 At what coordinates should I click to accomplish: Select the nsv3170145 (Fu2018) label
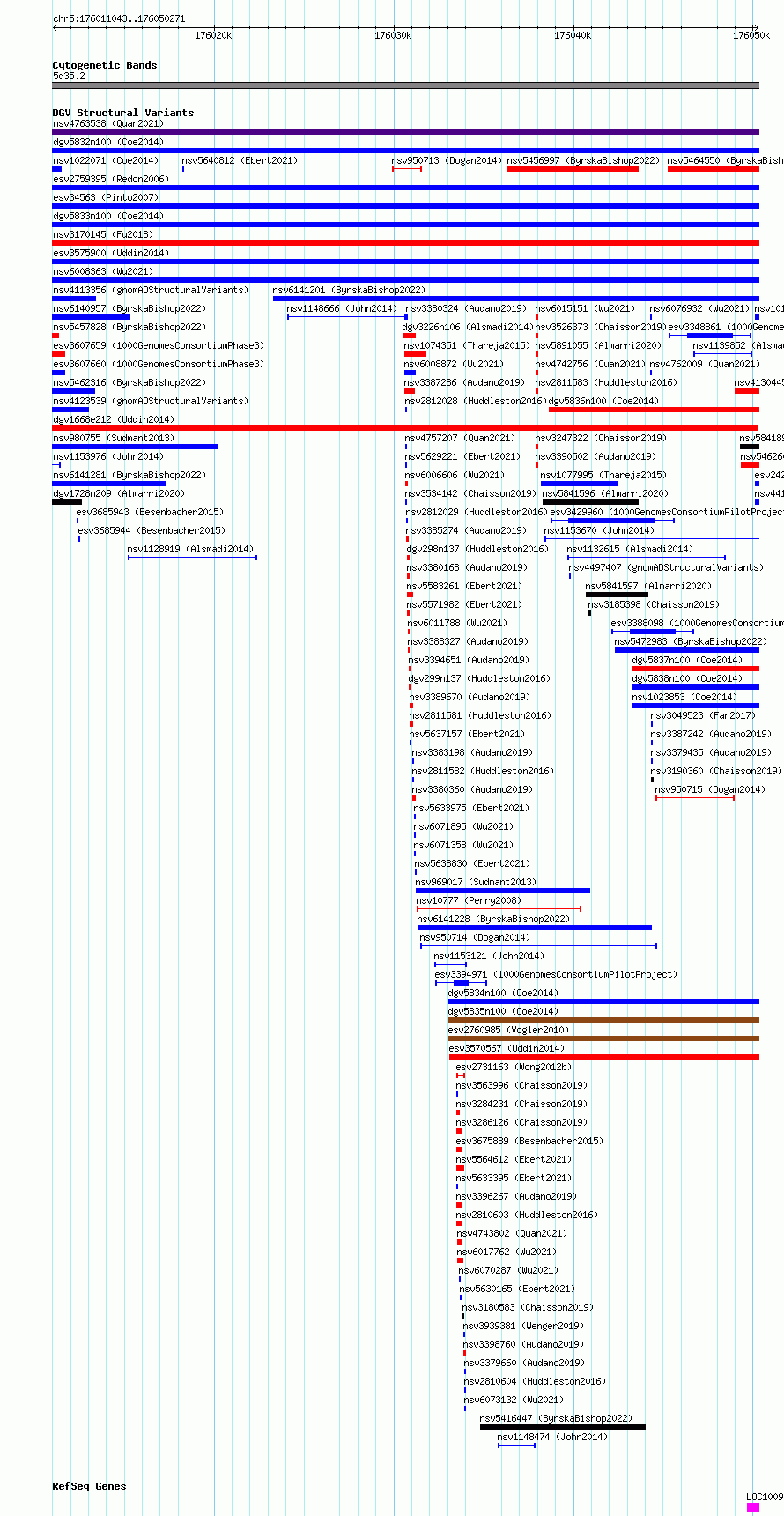pyautogui.click(x=102, y=234)
